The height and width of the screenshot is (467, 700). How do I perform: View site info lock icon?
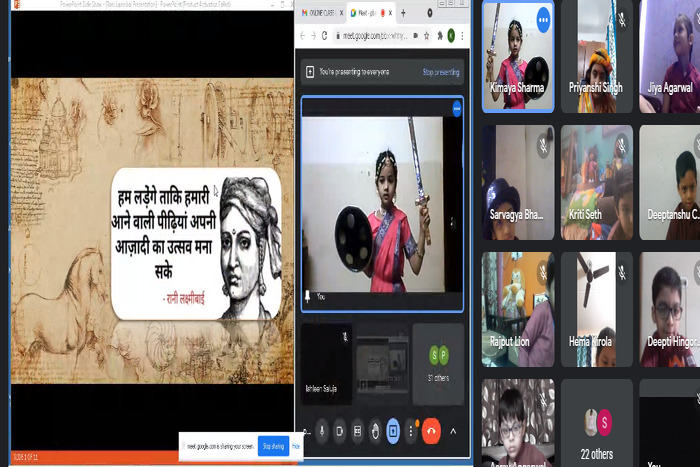pyautogui.click(x=338, y=36)
